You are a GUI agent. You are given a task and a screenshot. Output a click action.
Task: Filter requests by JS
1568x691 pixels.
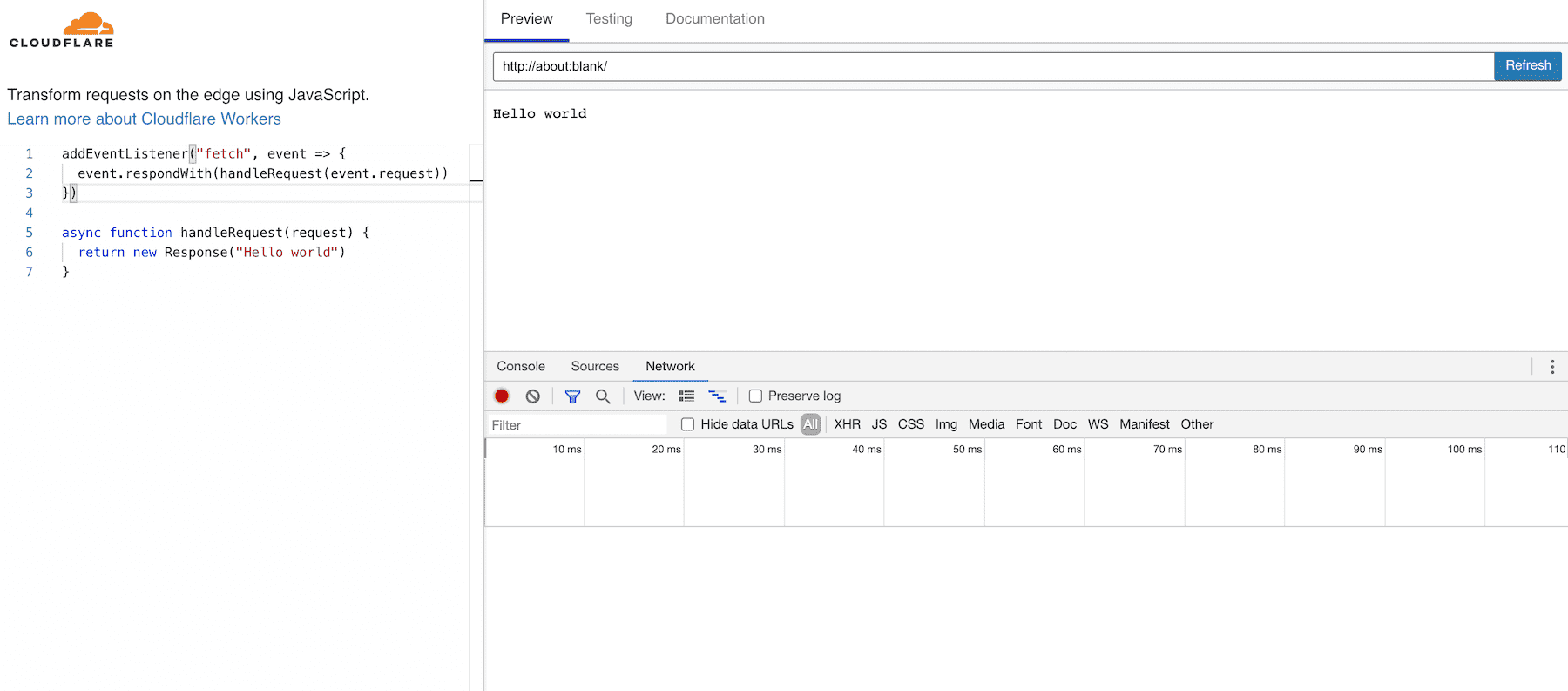[879, 424]
